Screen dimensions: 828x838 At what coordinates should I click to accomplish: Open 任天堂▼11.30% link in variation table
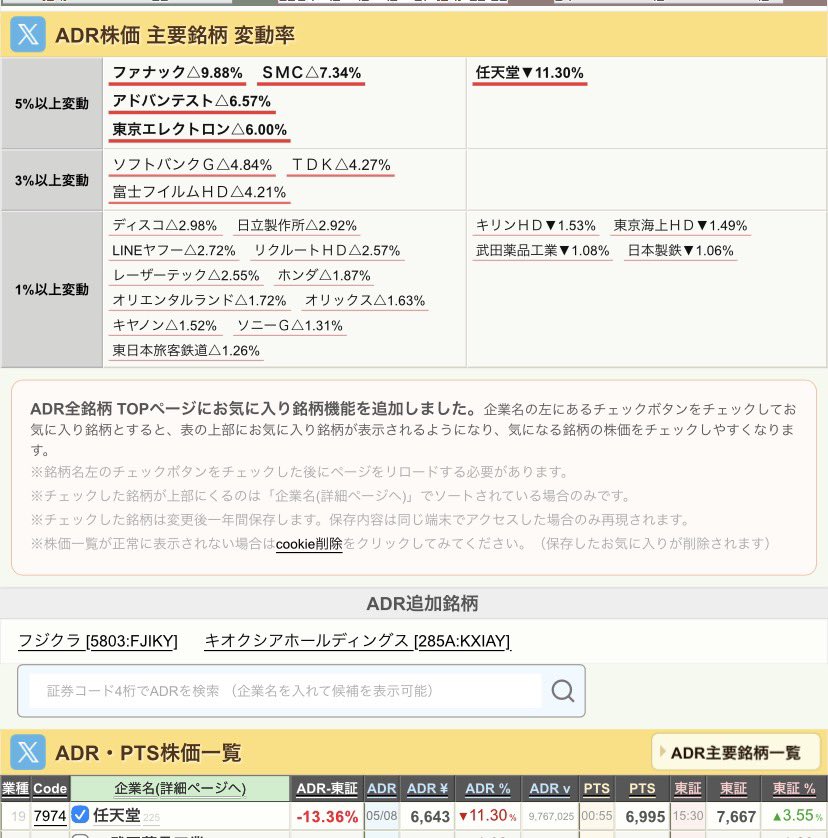click(529, 72)
